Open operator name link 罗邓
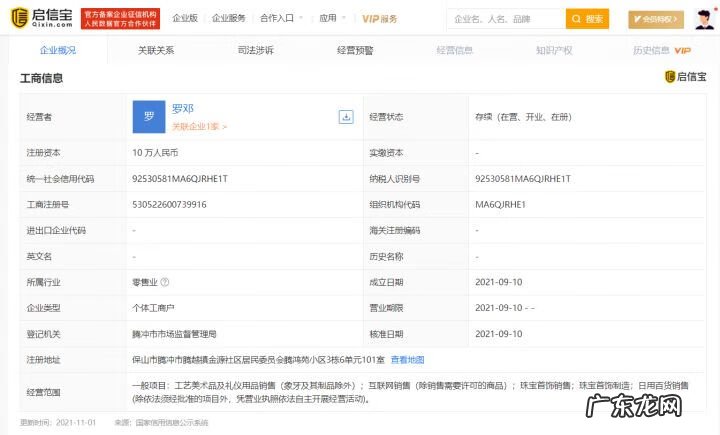720x435 pixels. pos(183,109)
